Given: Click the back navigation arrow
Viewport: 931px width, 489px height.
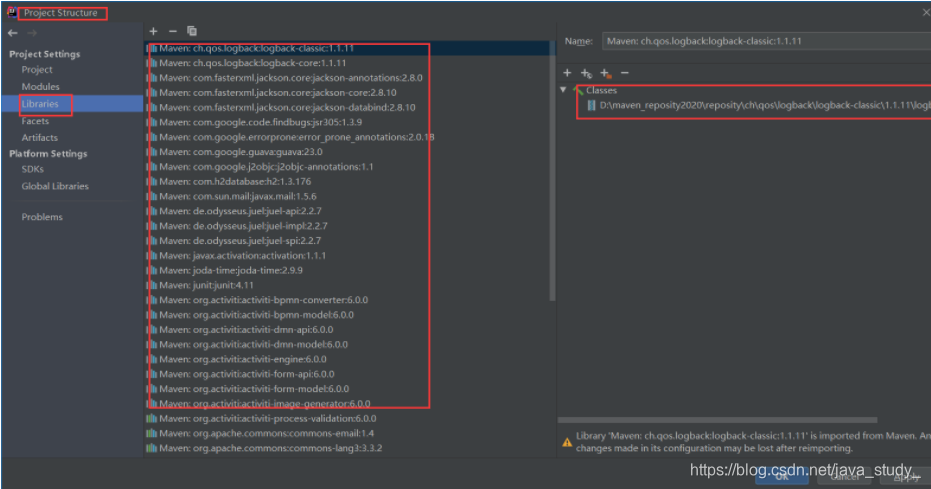Looking at the screenshot, I should click(12, 33).
